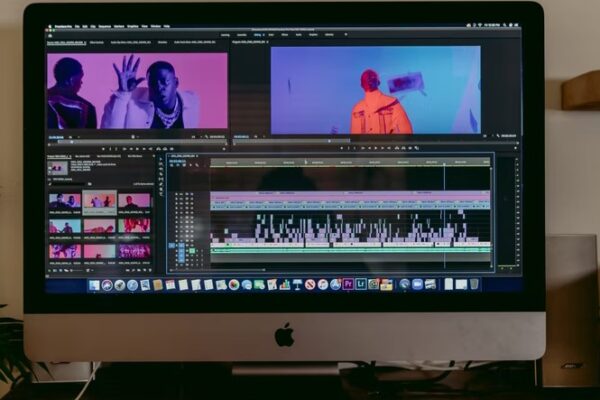Toggle the highlighted green audio track button

point(192,251)
